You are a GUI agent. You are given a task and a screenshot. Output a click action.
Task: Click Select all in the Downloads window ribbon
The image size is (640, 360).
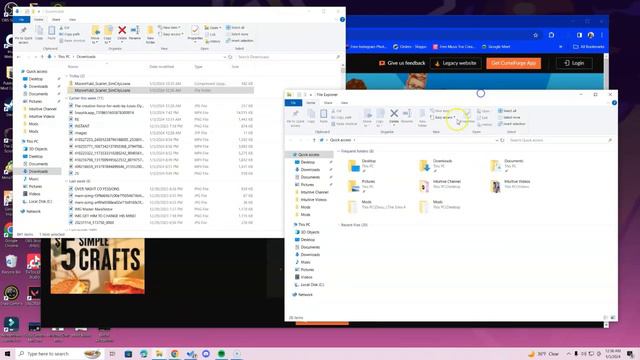point(236,28)
